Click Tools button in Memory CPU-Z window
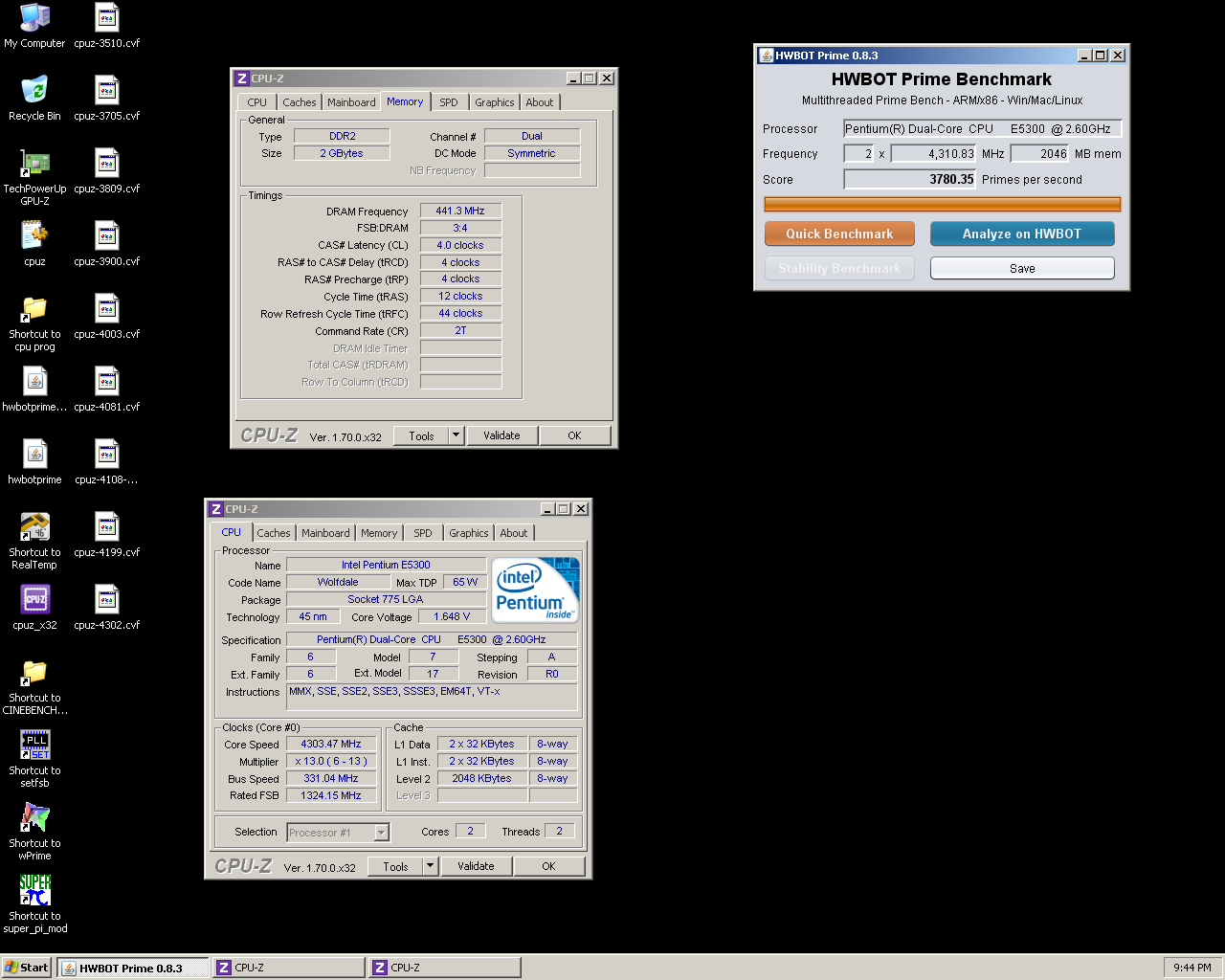The height and width of the screenshot is (980, 1225). (x=421, y=435)
